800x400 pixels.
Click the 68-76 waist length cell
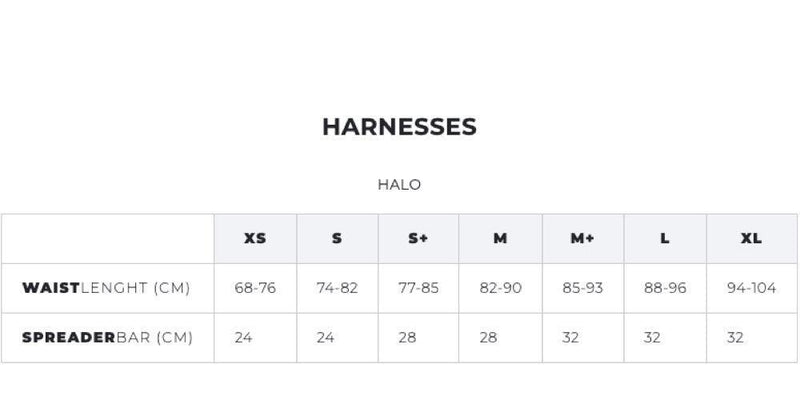(255, 288)
